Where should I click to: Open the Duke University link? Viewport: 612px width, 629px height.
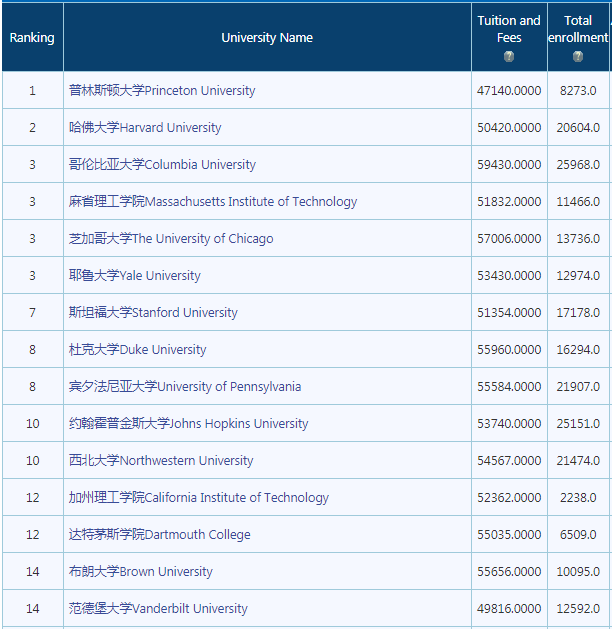point(137,349)
